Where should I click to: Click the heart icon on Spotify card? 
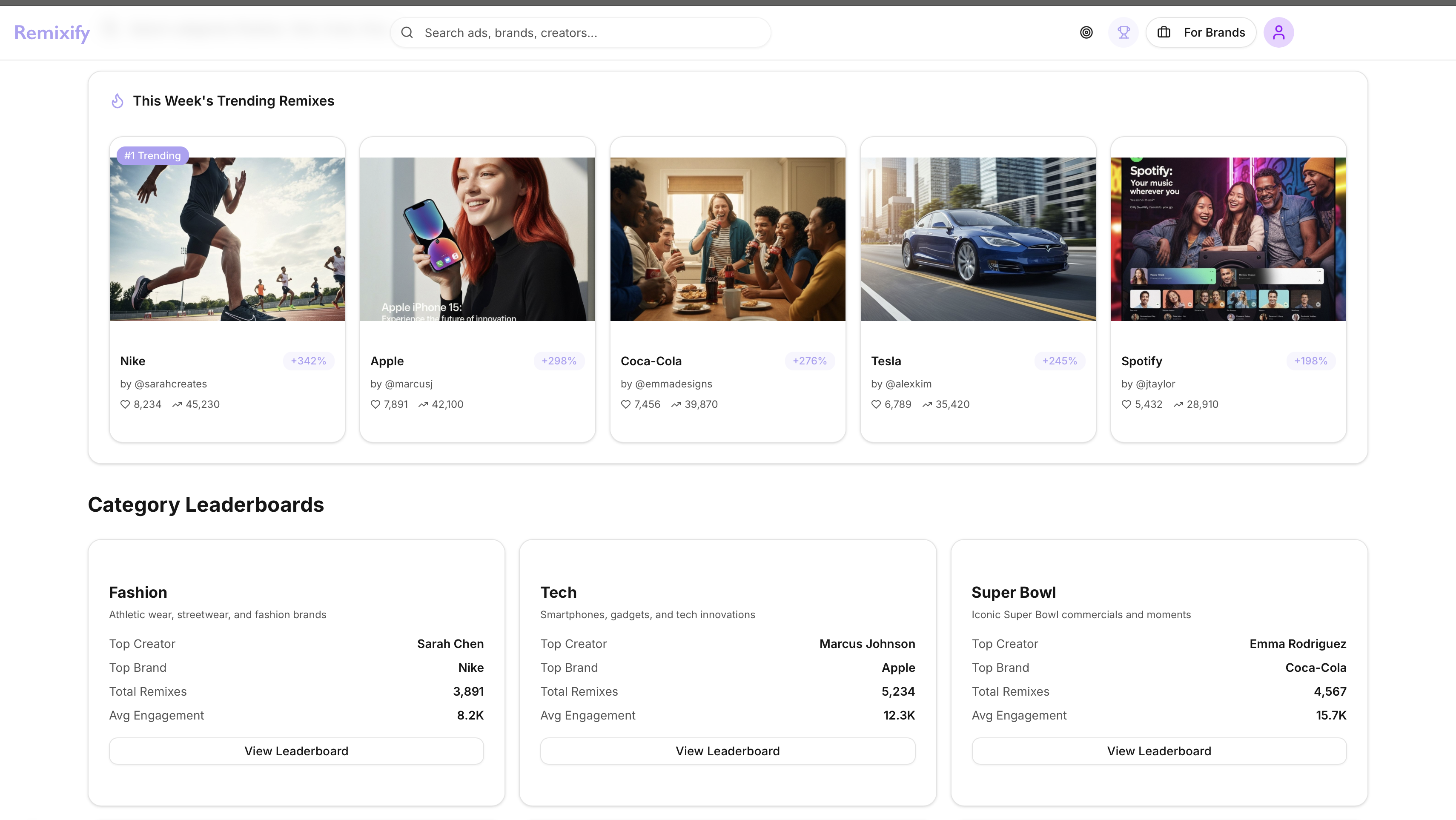tap(1126, 404)
